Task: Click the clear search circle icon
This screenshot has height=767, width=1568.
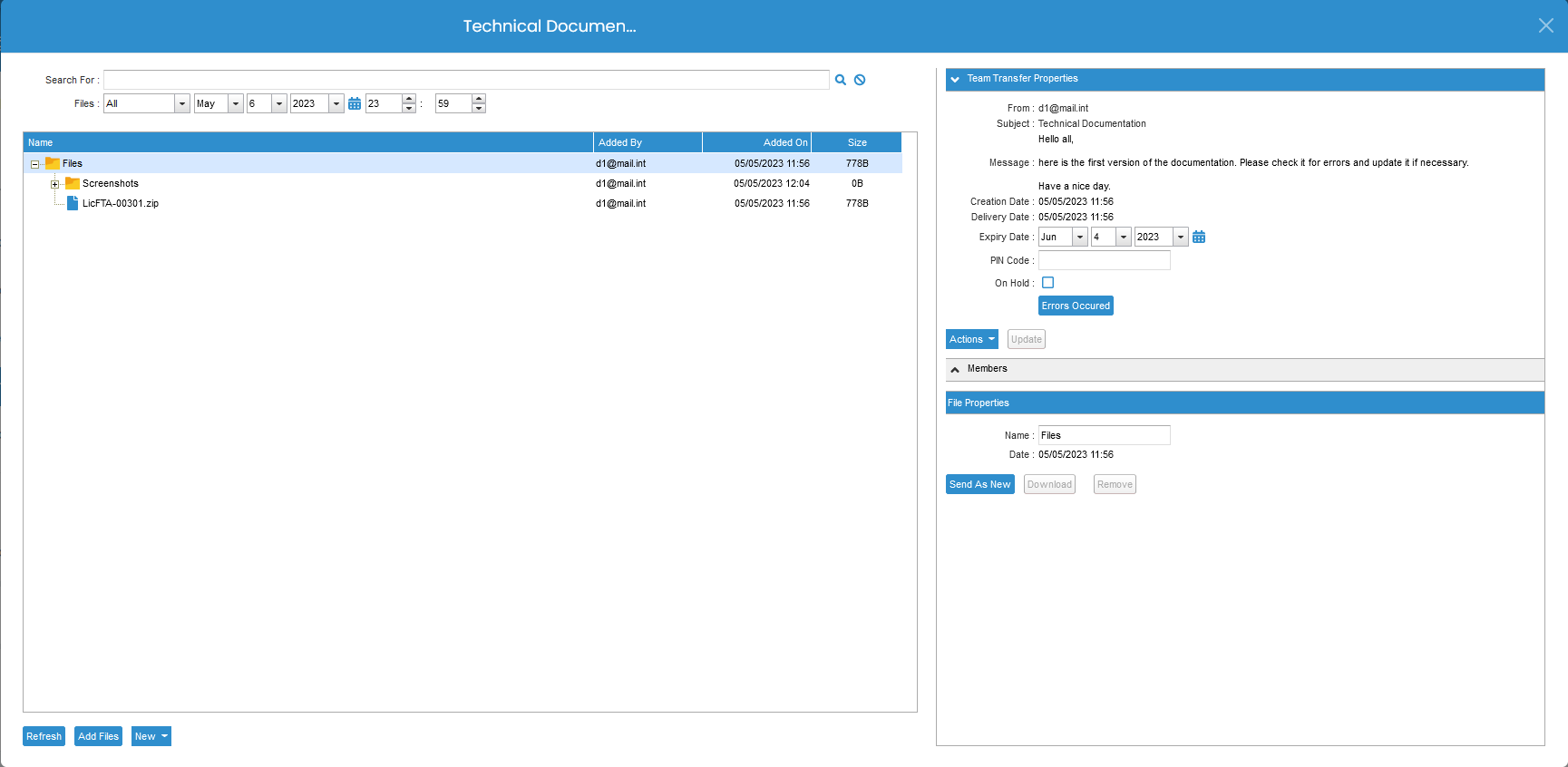Action: [860, 80]
